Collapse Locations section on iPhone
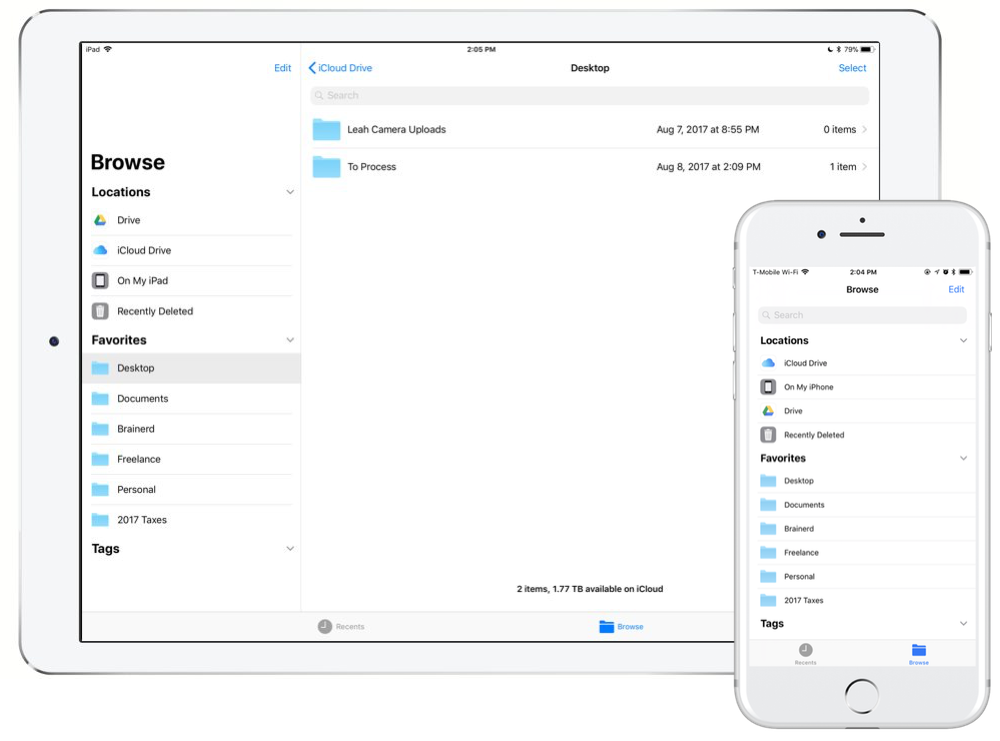The image size is (1000, 741). [x=964, y=341]
